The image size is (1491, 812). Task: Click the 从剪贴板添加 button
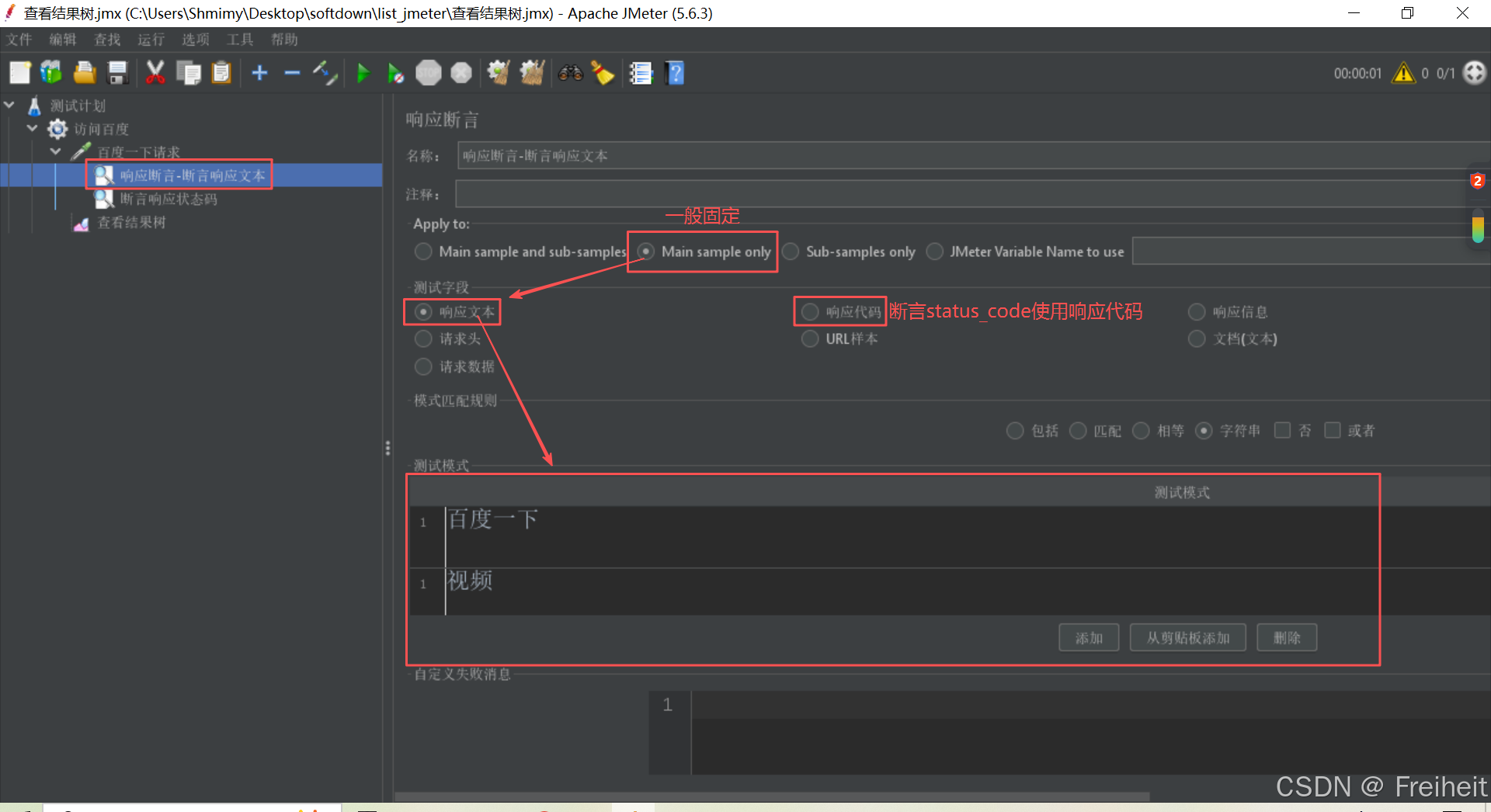coord(1187,637)
